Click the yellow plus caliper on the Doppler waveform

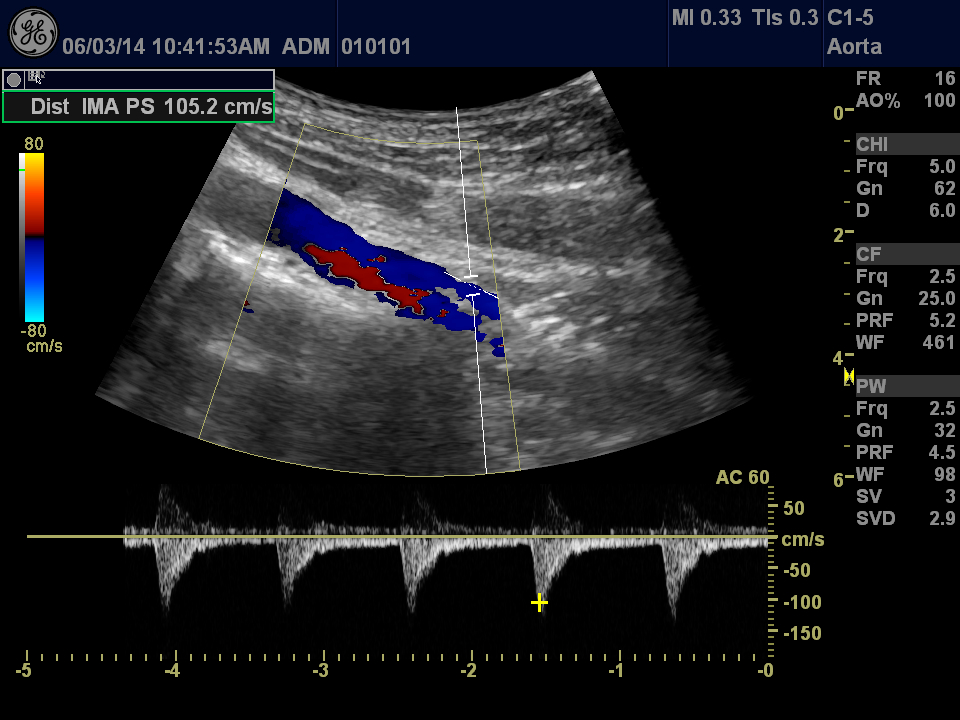(x=539, y=602)
